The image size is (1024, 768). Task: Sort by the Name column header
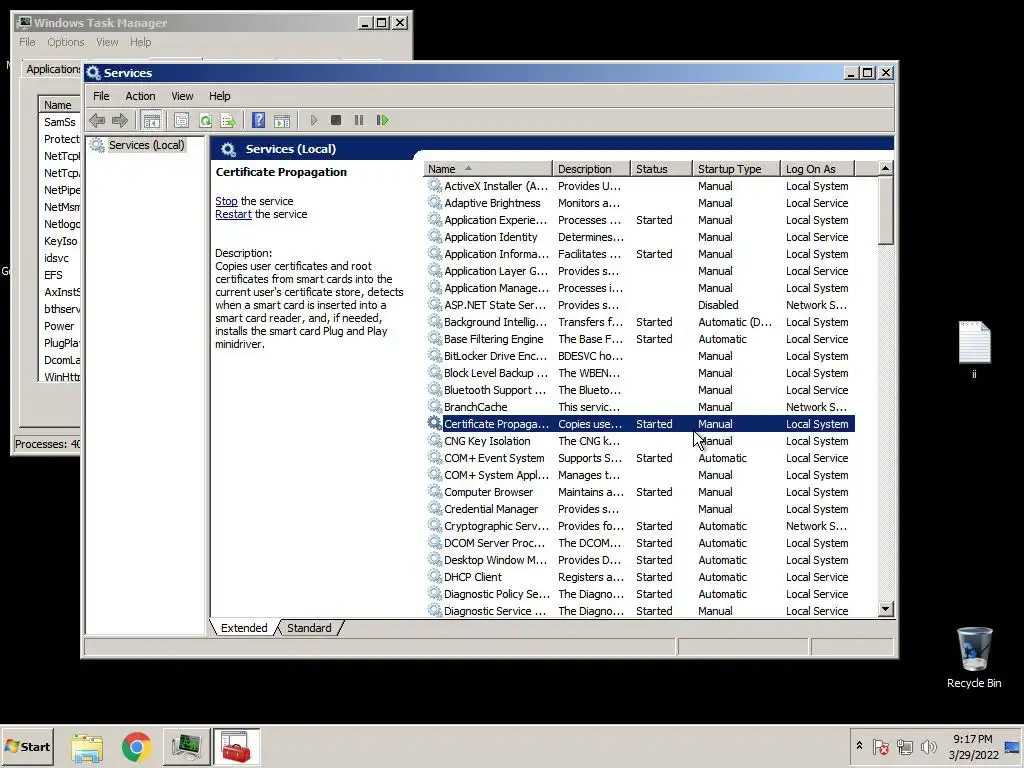pos(487,168)
